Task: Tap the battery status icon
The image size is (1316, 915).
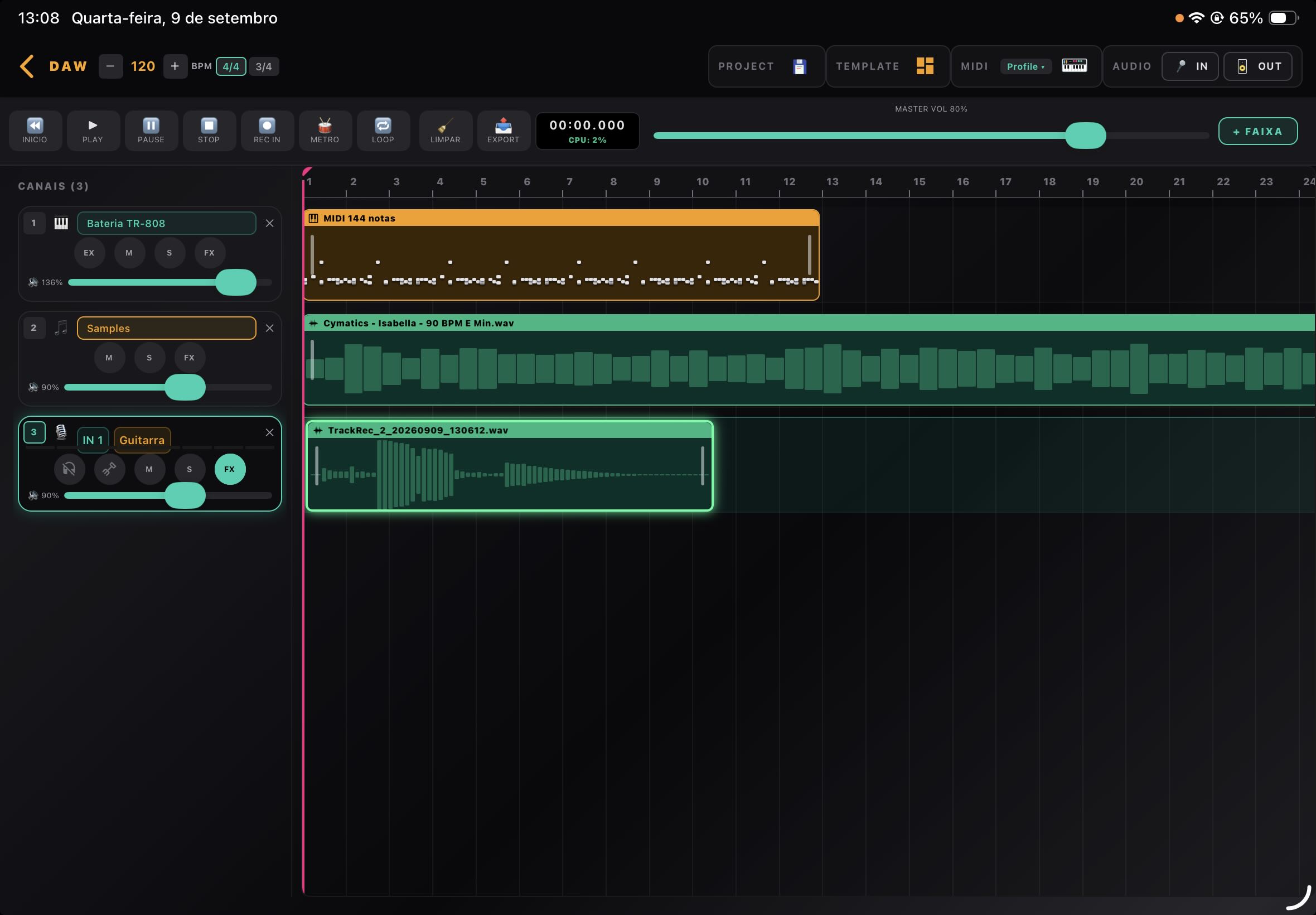Action: click(x=1283, y=18)
